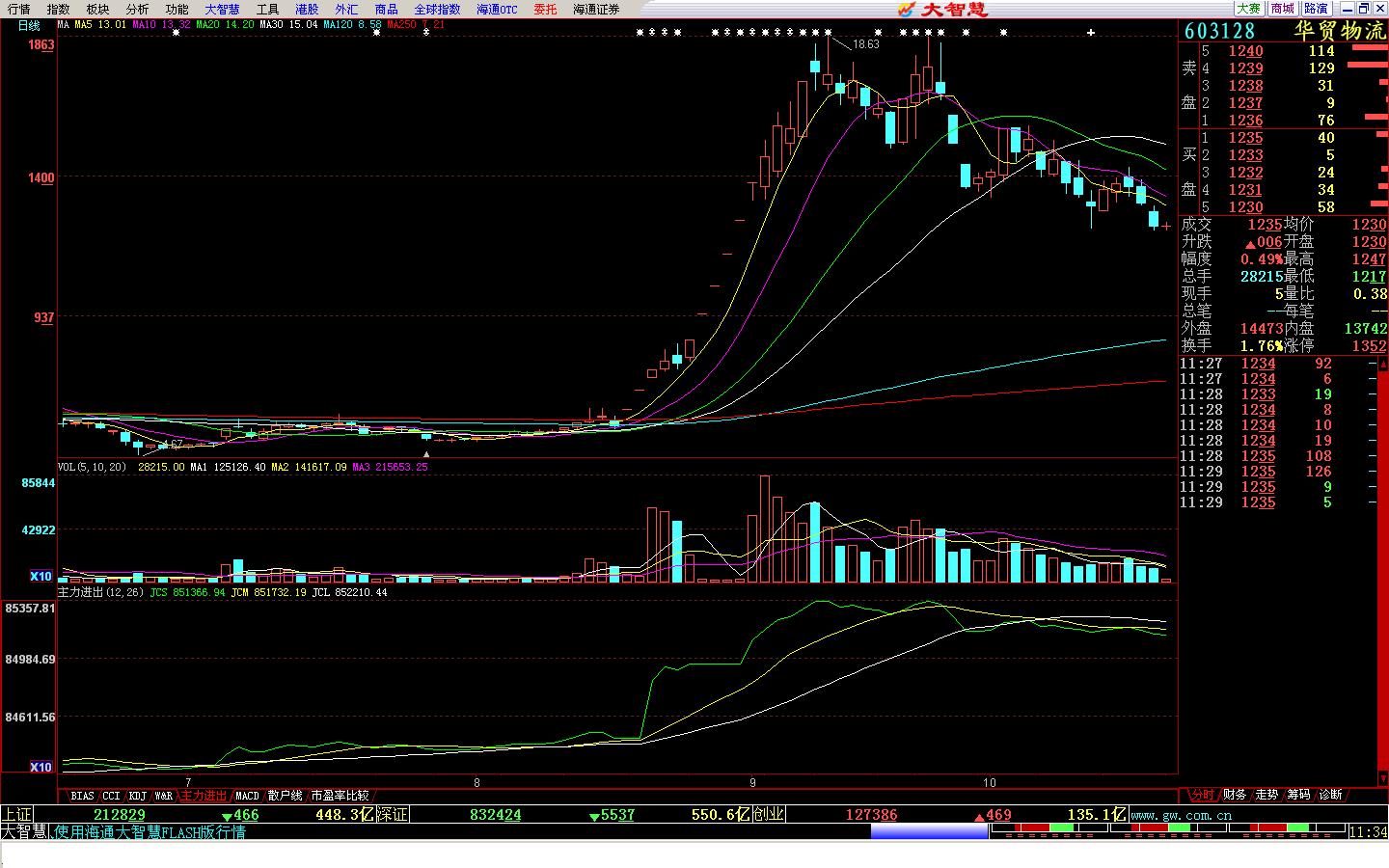Screen dimensions: 1389x868
Task: Click the 上证 index label
Action: pyautogui.click(x=16, y=814)
